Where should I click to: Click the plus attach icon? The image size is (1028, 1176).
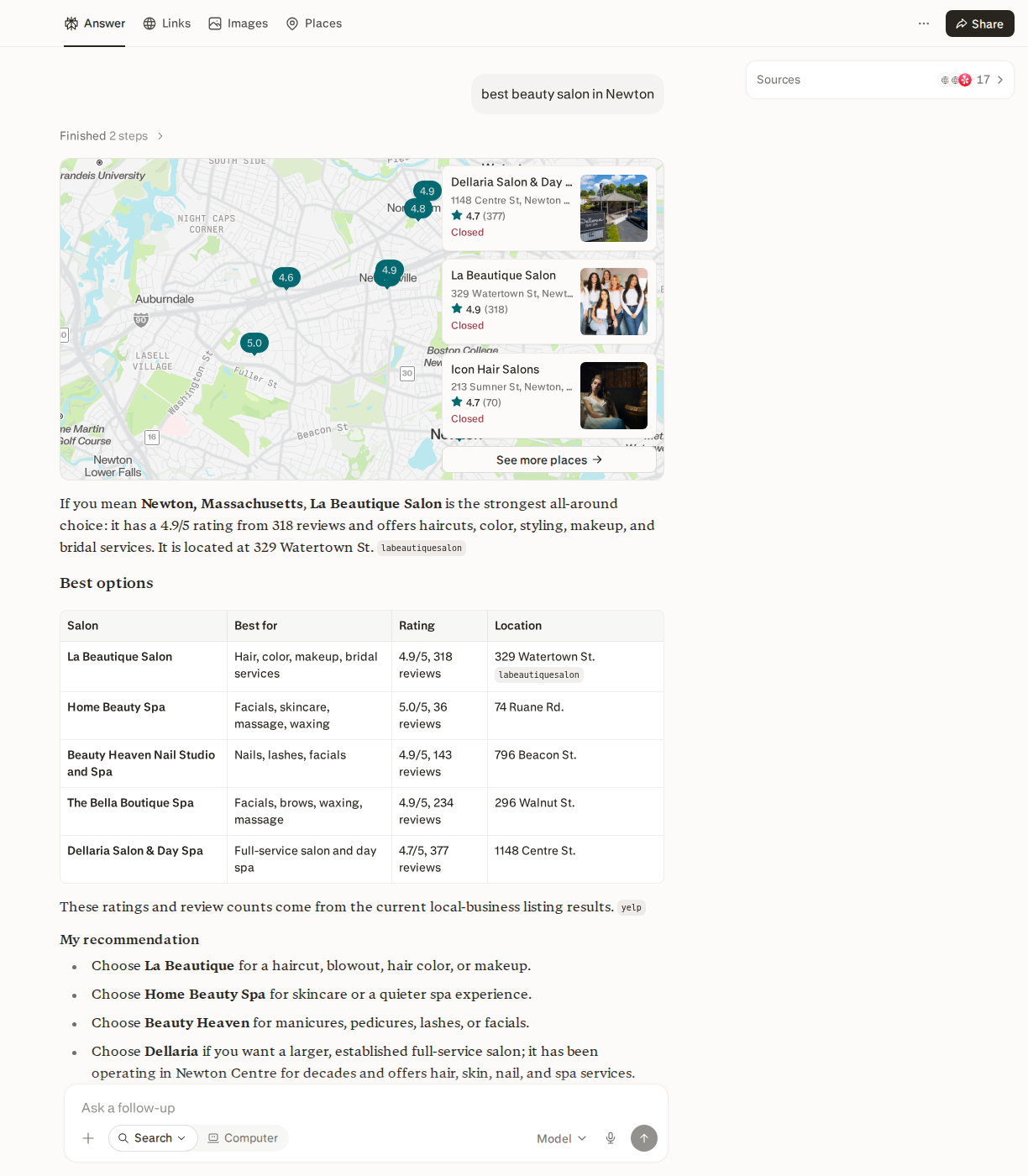(88, 1138)
